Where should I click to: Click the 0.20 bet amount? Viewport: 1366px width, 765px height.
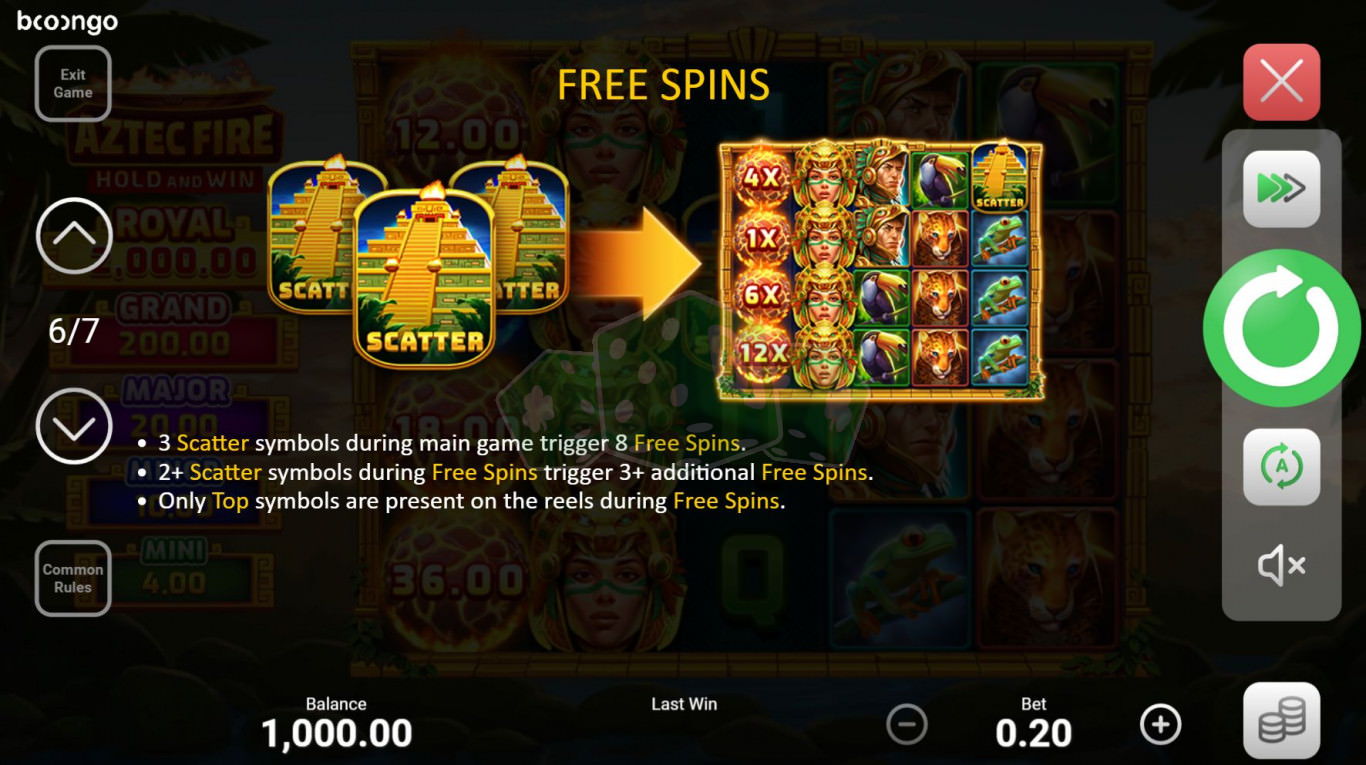(x=1034, y=734)
